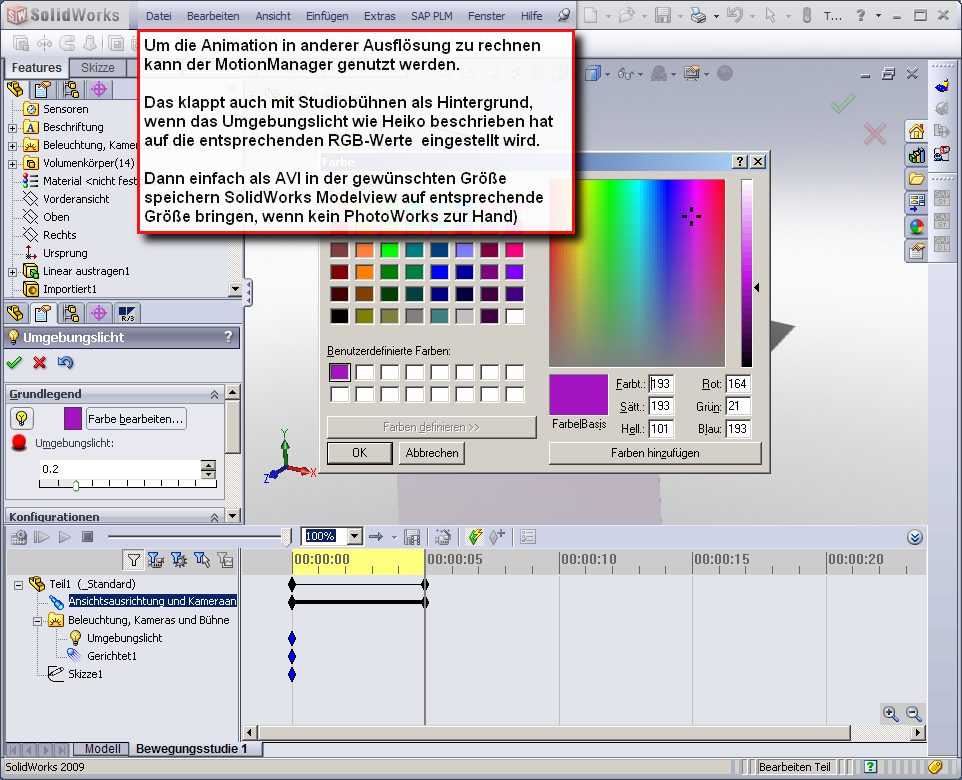The height and width of the screenshot is (780, 962).
Task: Open Motion Study Properties icon
Action: click(528, 538)
